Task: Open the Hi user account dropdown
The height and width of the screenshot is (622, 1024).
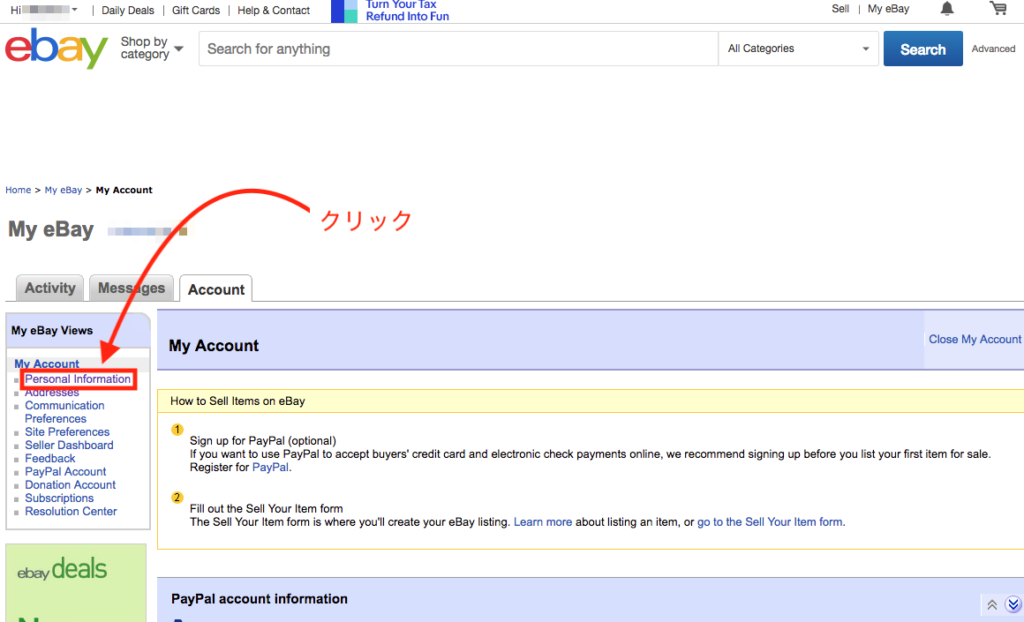Action: coord(44,10)
